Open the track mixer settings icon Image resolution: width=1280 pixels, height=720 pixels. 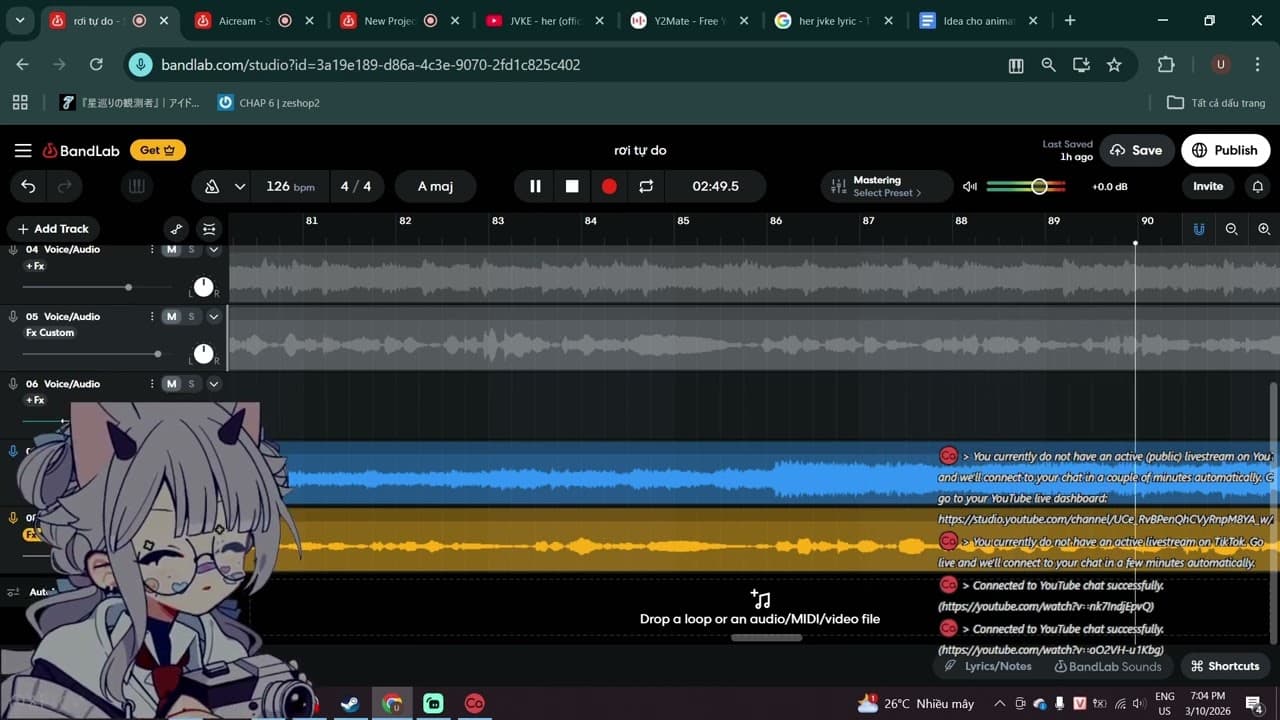coord(208,229)
